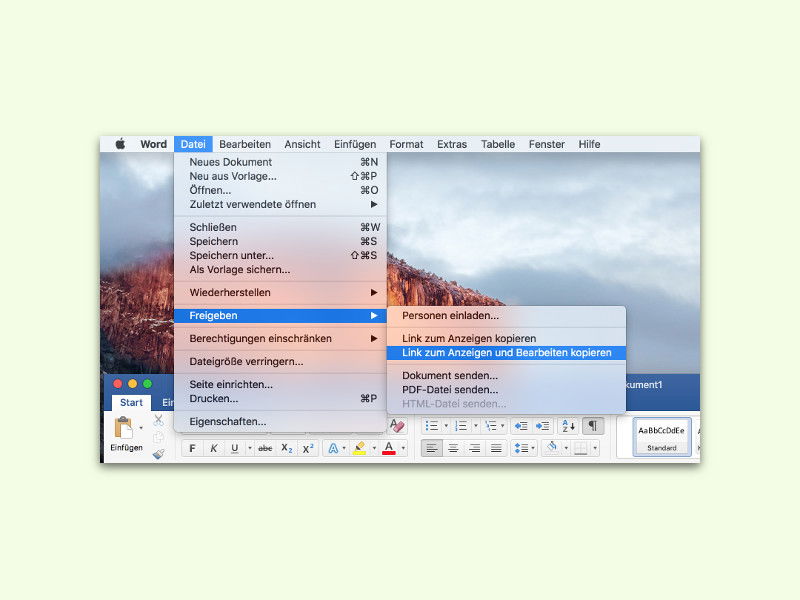Open the borders dropdown arrow
The image size is (800, 600).
pos(595,448)
